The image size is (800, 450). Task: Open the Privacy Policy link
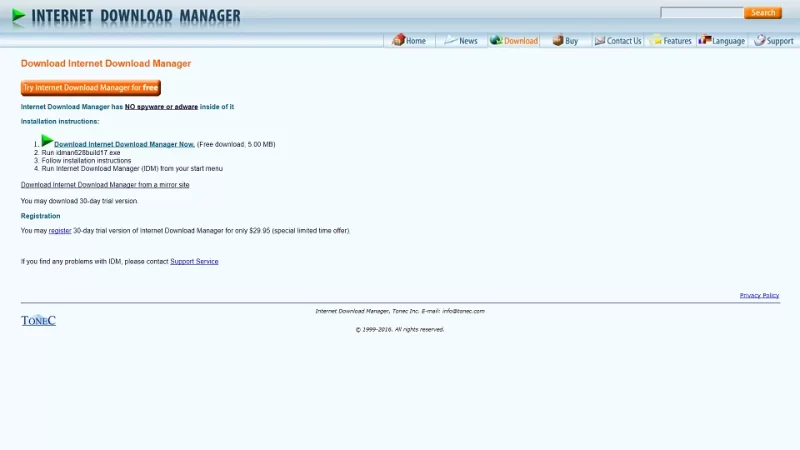[759, 295]
